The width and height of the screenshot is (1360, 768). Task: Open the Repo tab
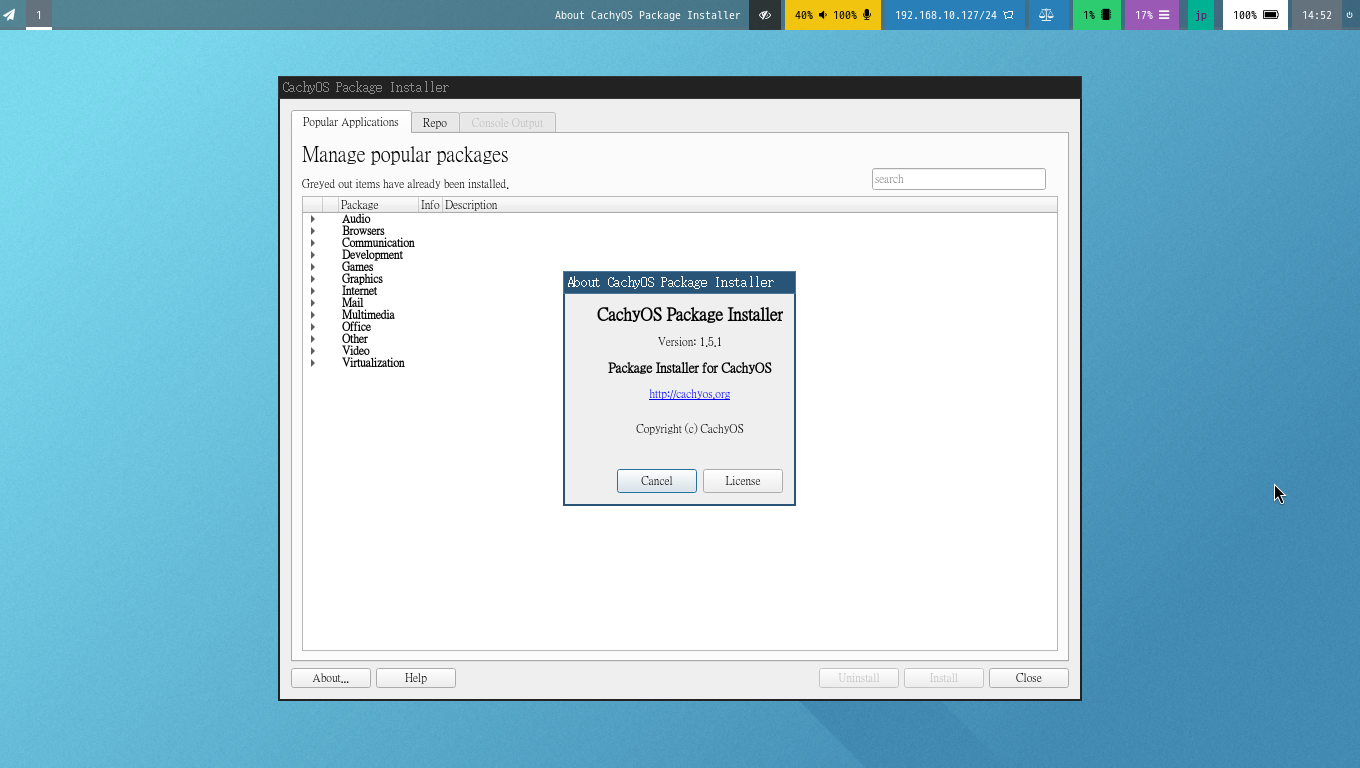(x=435, y=123)
